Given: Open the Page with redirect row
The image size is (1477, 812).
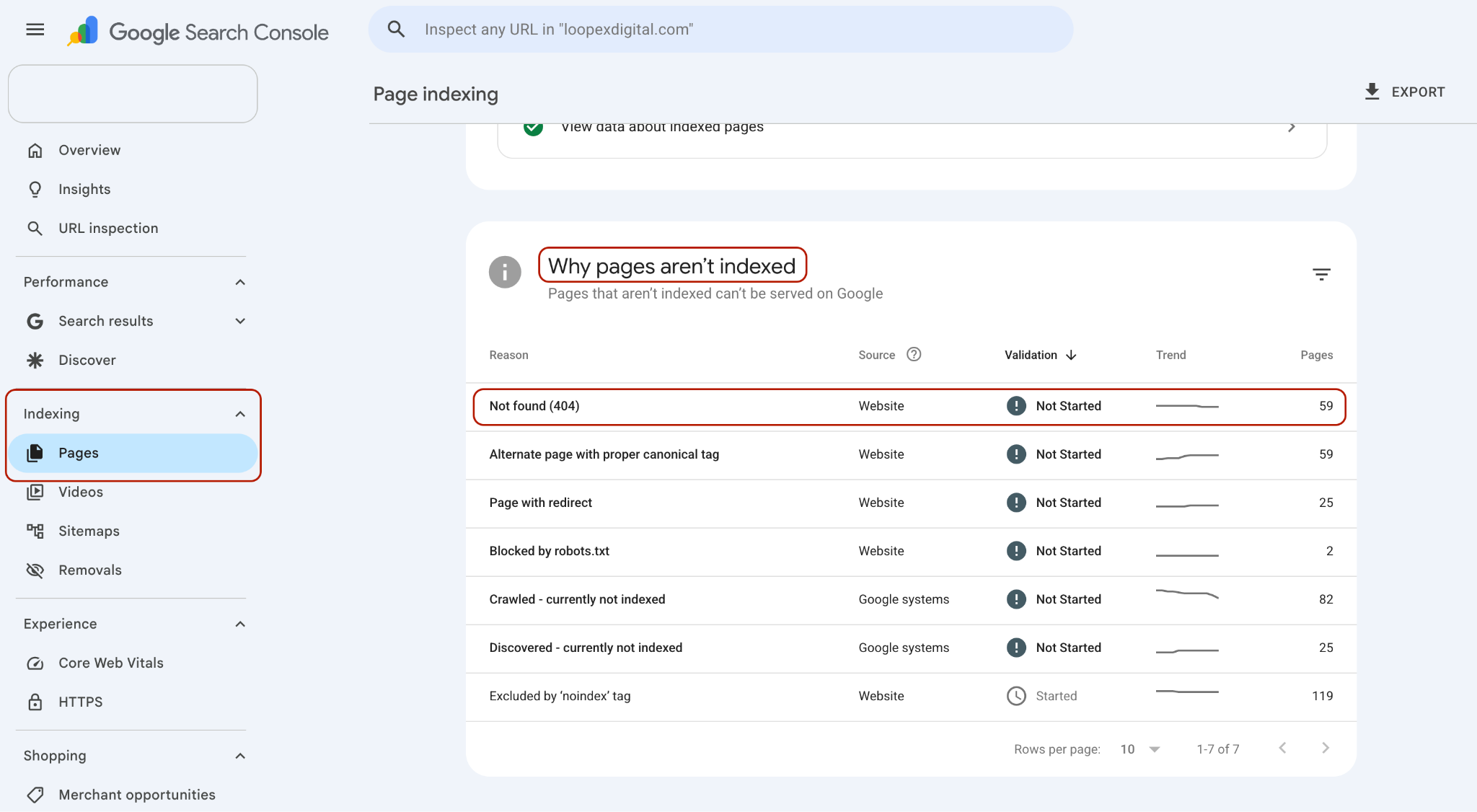Looking at the screenshot, I should pos(911,503).
